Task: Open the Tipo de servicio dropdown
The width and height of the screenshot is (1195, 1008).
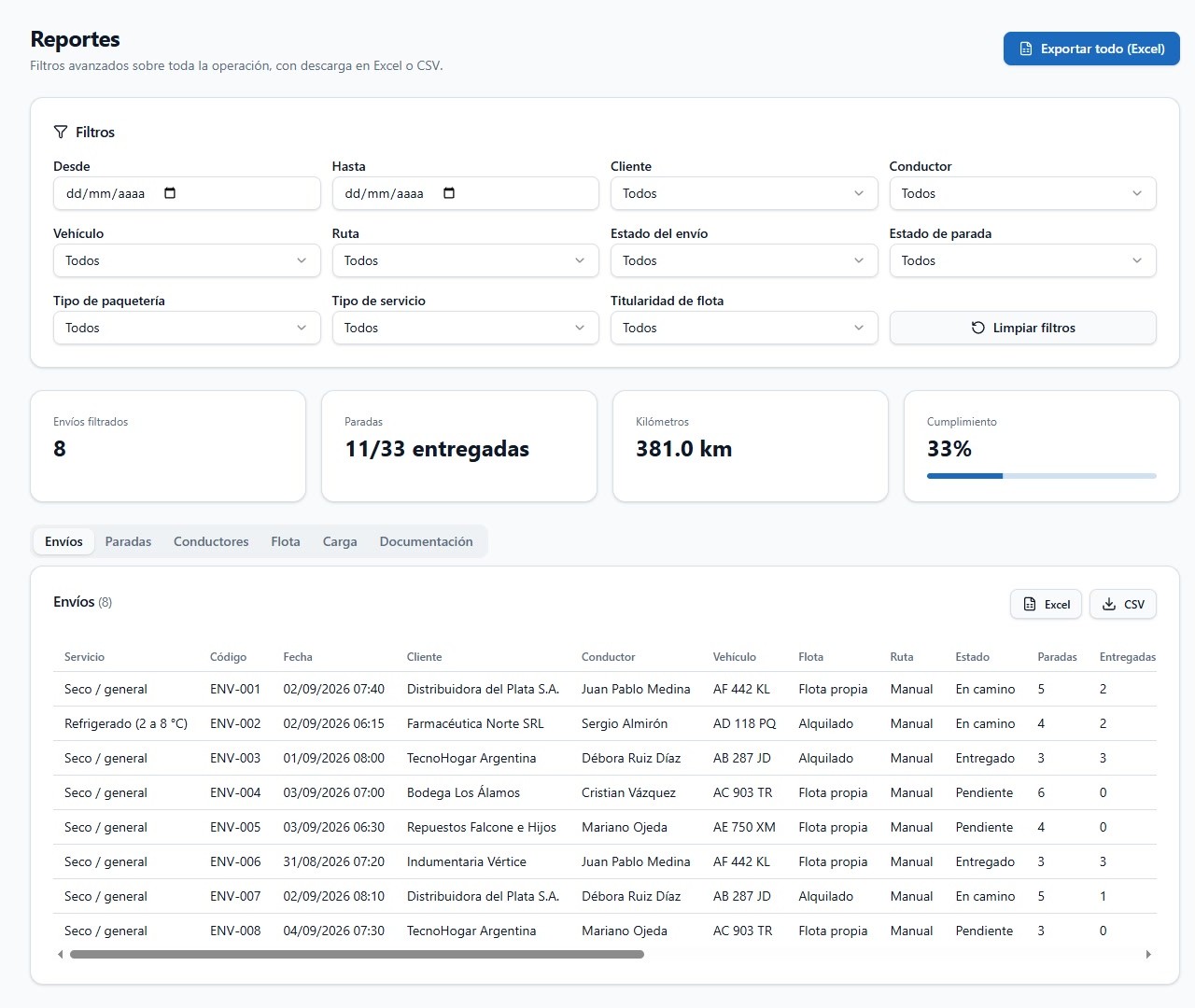Action: 465,328
